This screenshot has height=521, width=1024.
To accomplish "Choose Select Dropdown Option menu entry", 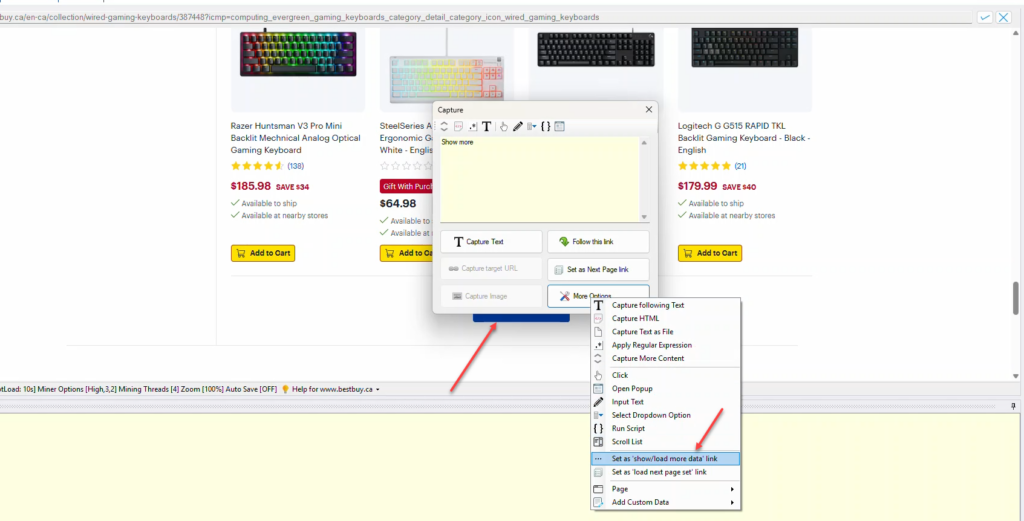I will click(x=665, y=415).
